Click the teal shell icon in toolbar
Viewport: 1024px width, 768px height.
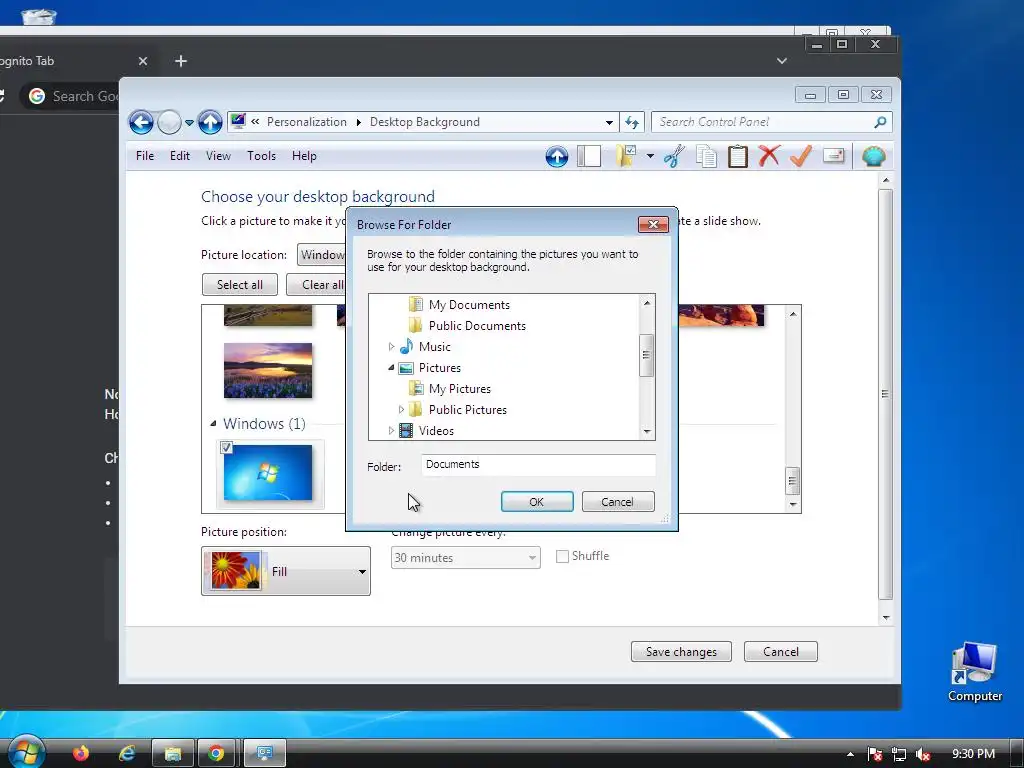[874, 156]
